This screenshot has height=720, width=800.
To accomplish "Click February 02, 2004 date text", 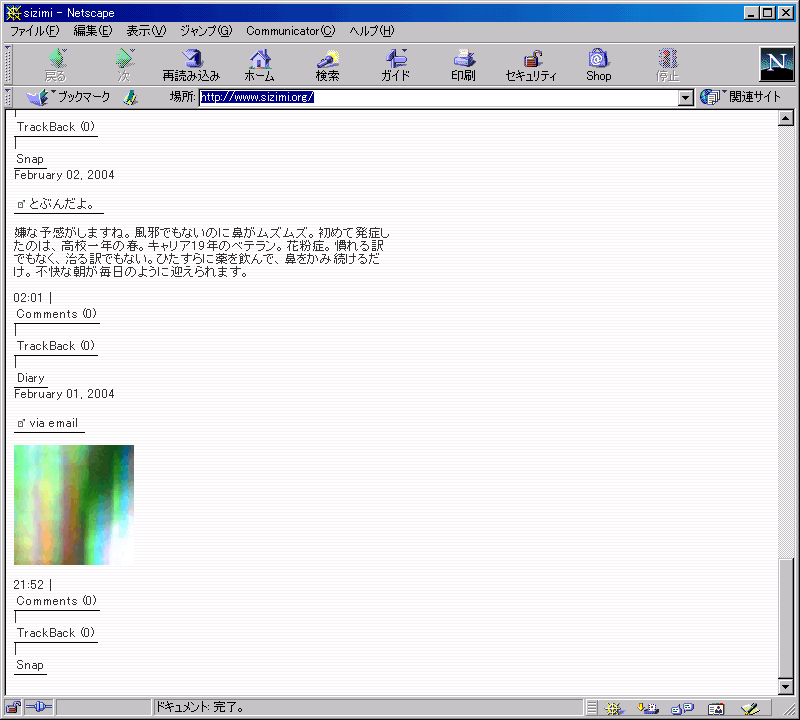I will click(x=64, y=175).
